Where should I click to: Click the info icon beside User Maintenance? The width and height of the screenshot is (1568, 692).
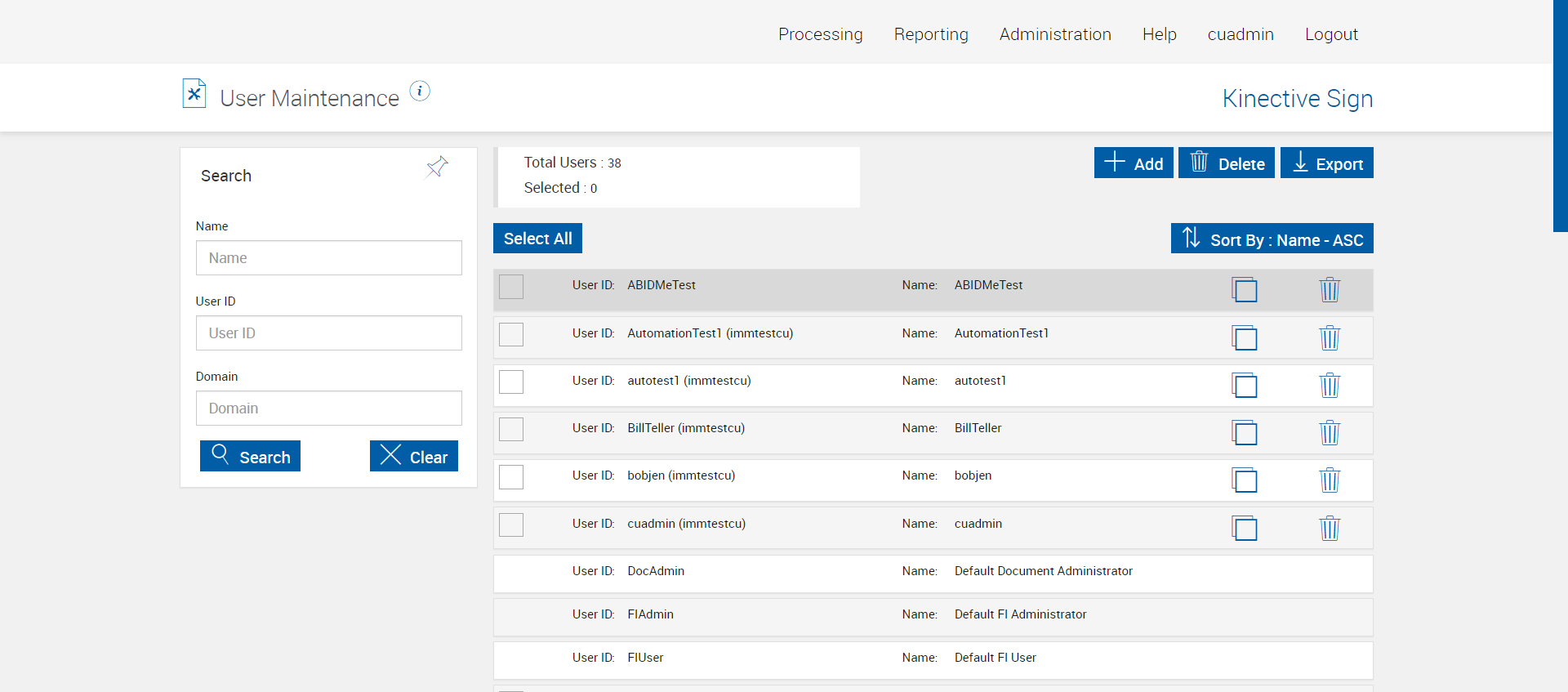(x=420, y=91)
